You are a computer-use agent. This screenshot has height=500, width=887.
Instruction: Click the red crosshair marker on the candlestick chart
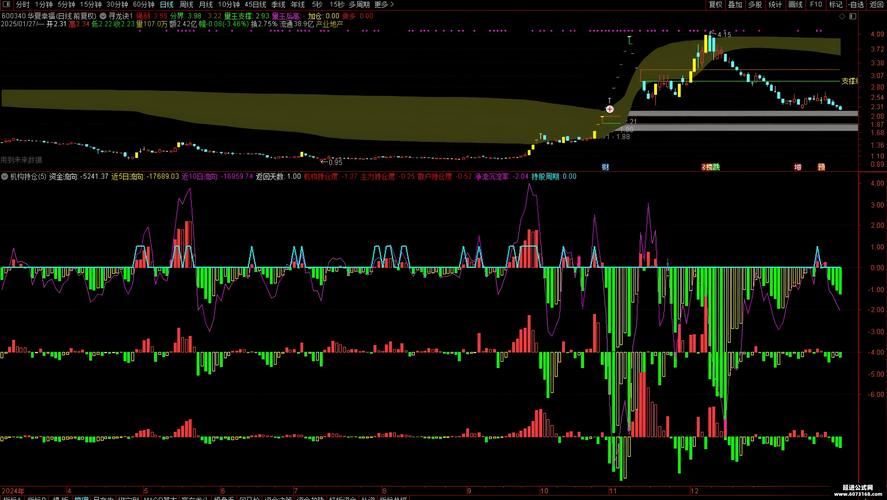point(610,107)
